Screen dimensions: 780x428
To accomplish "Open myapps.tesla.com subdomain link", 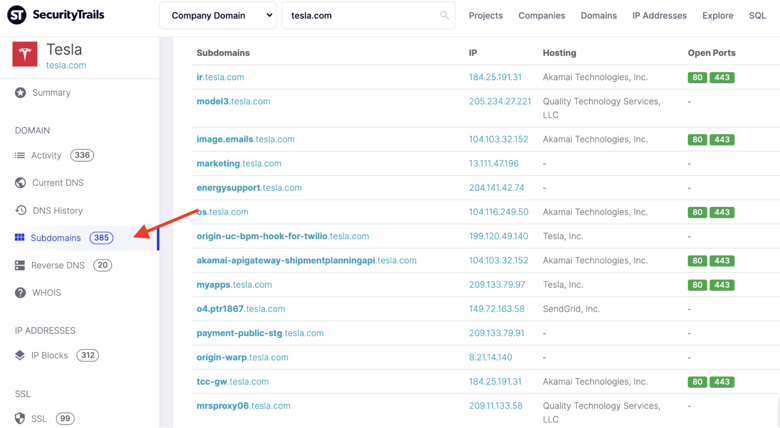I will 234,285.
